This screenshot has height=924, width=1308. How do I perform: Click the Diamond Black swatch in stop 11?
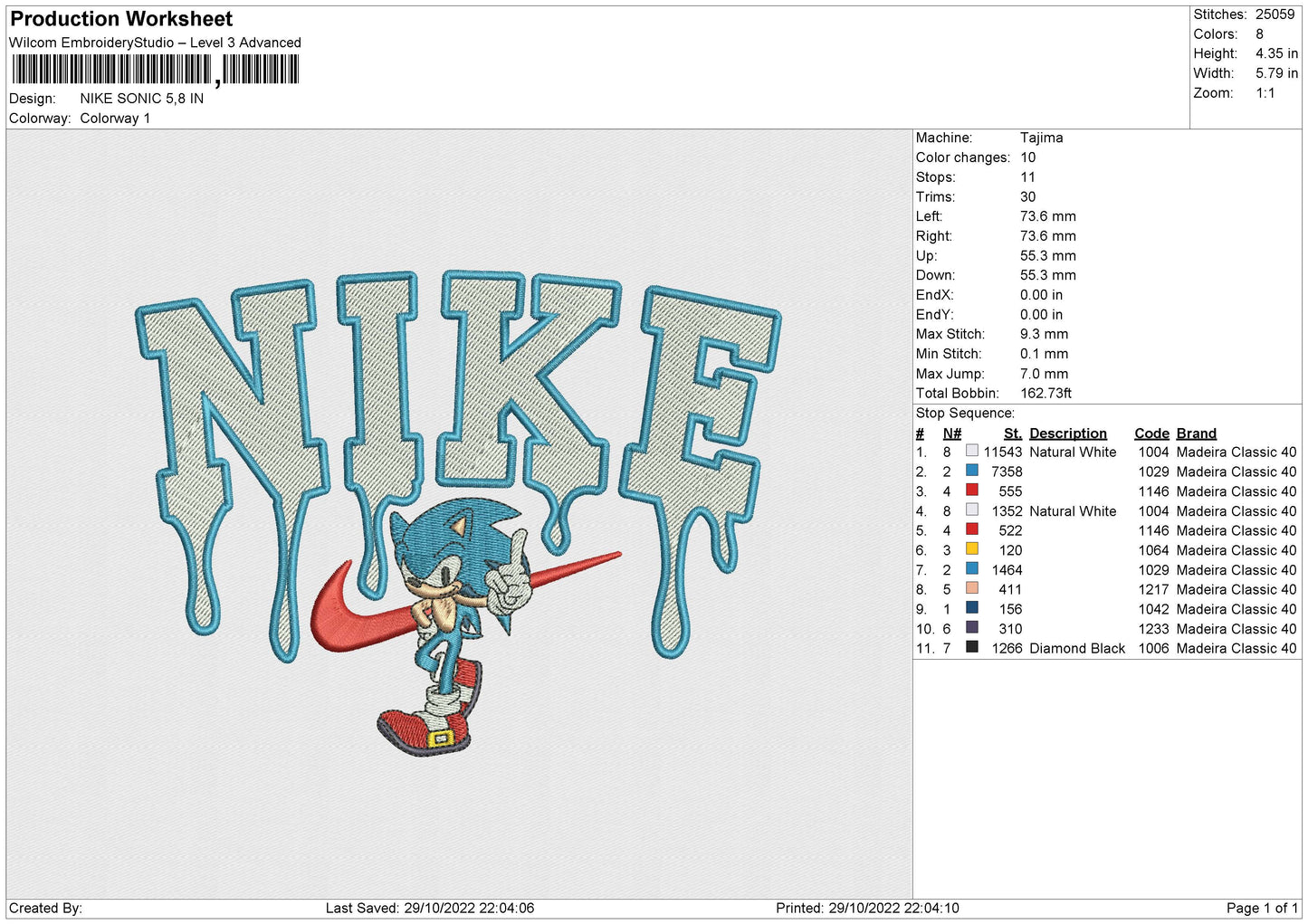click(971, 647)
